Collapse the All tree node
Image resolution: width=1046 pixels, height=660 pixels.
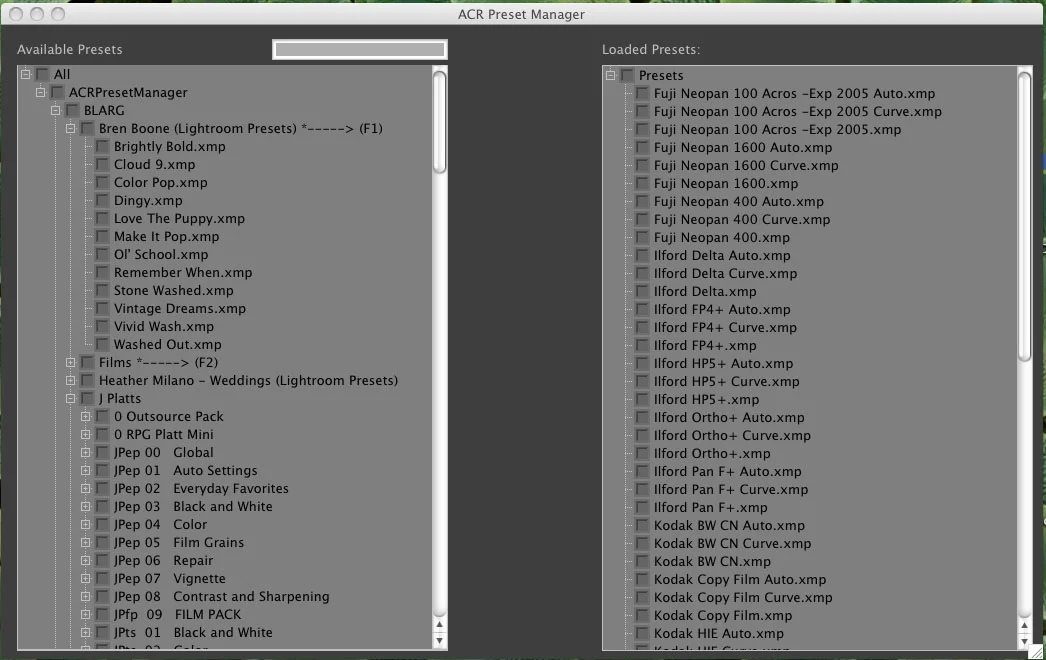tap(25, 74)
